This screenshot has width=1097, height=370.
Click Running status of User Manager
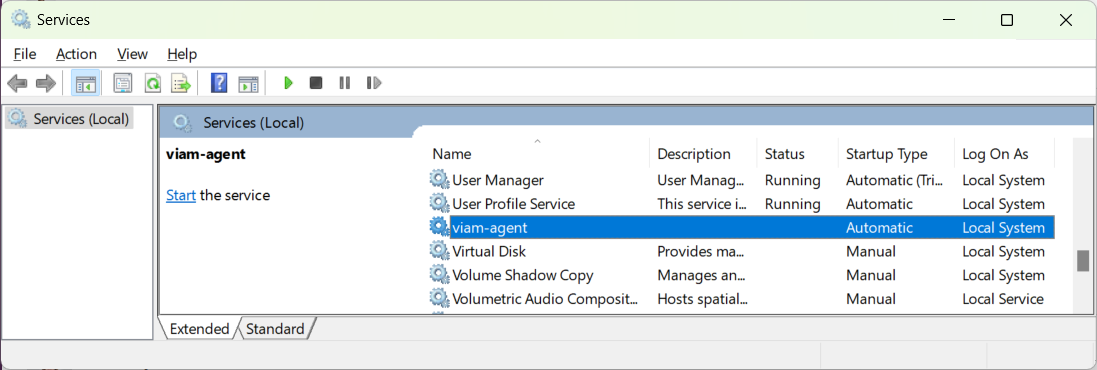(x=792, y=180)
